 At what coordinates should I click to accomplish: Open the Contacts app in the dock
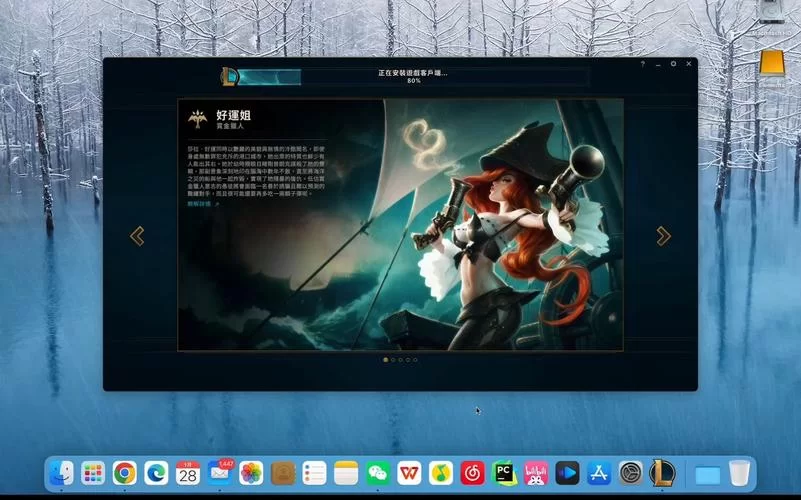pos(283,473)
